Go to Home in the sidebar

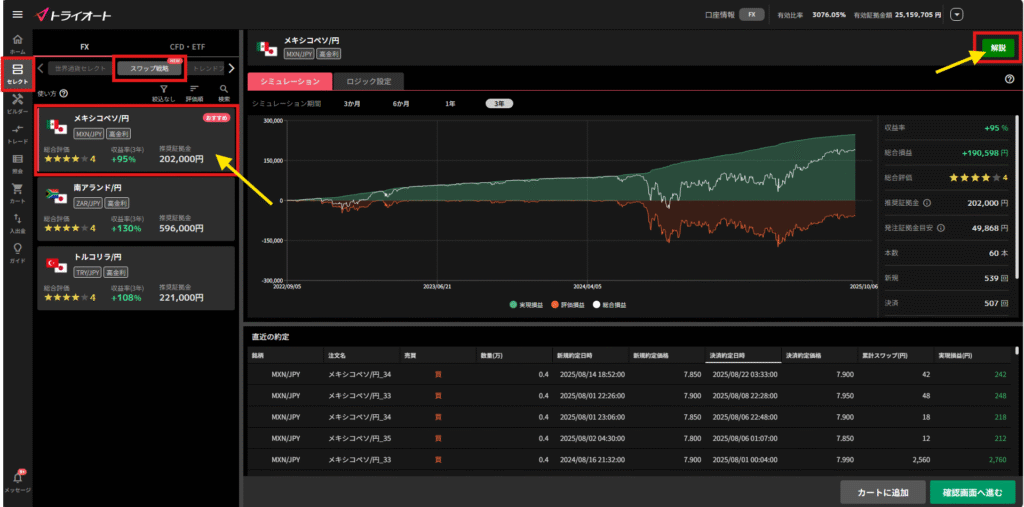(17, 43)
